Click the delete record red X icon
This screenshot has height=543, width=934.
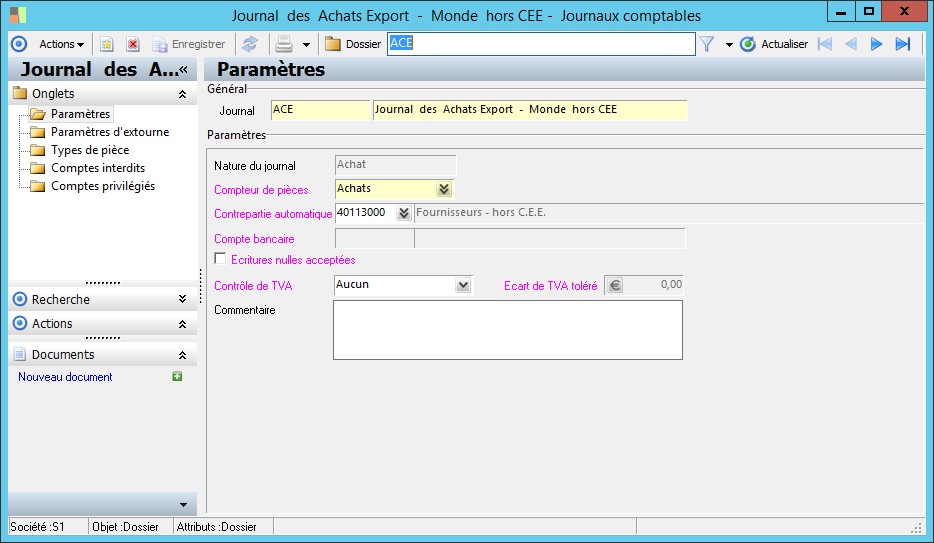coord(133,44)
